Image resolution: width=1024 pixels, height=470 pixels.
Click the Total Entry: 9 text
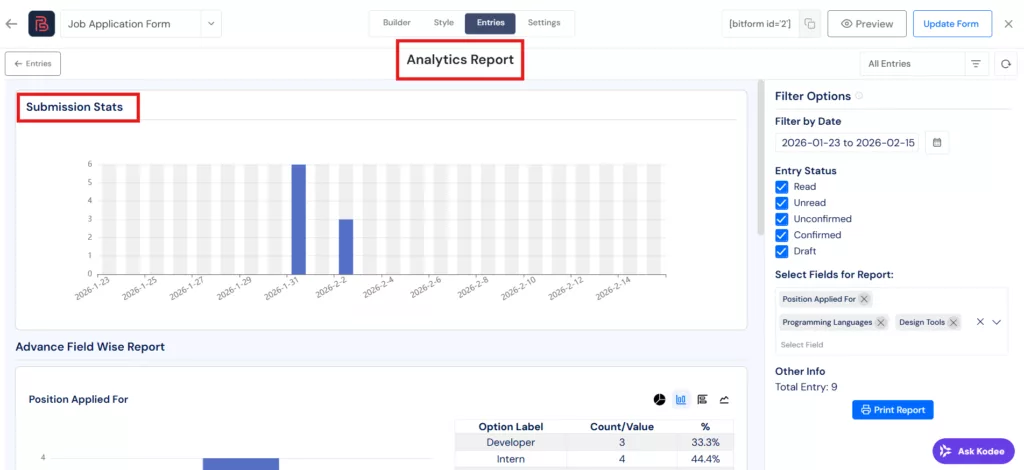click(806, 387)
